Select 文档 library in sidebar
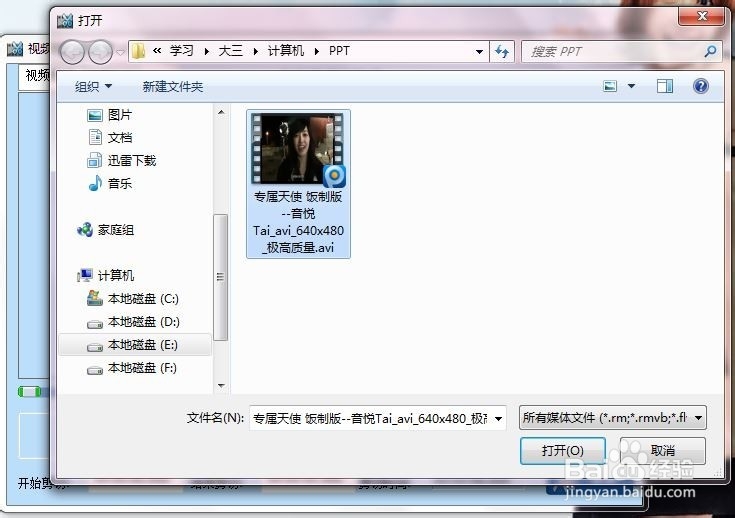The image size is (735, 518). click(110, 137)
